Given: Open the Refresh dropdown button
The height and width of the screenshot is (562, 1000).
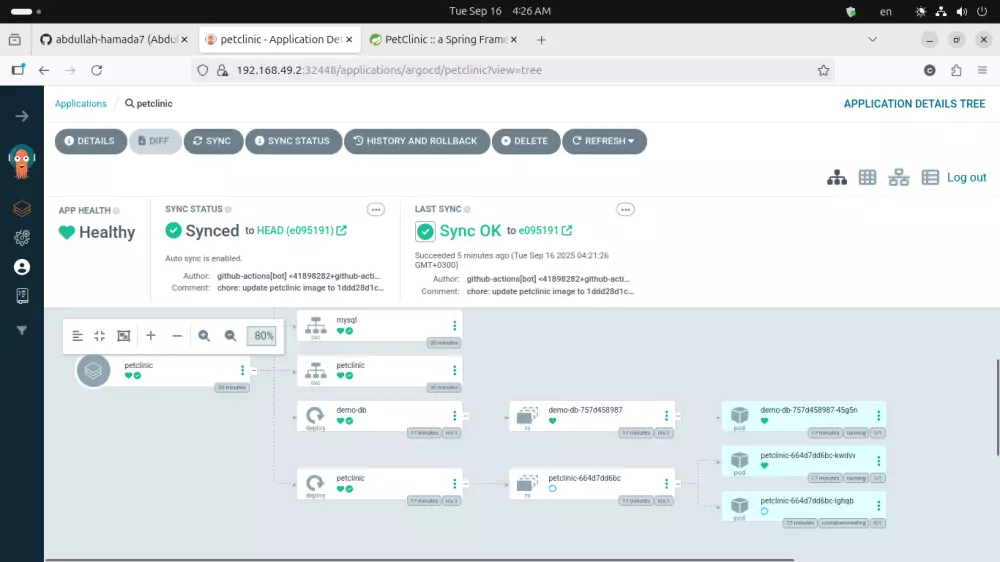Looking at the screenshot, I should pos(604,141).
